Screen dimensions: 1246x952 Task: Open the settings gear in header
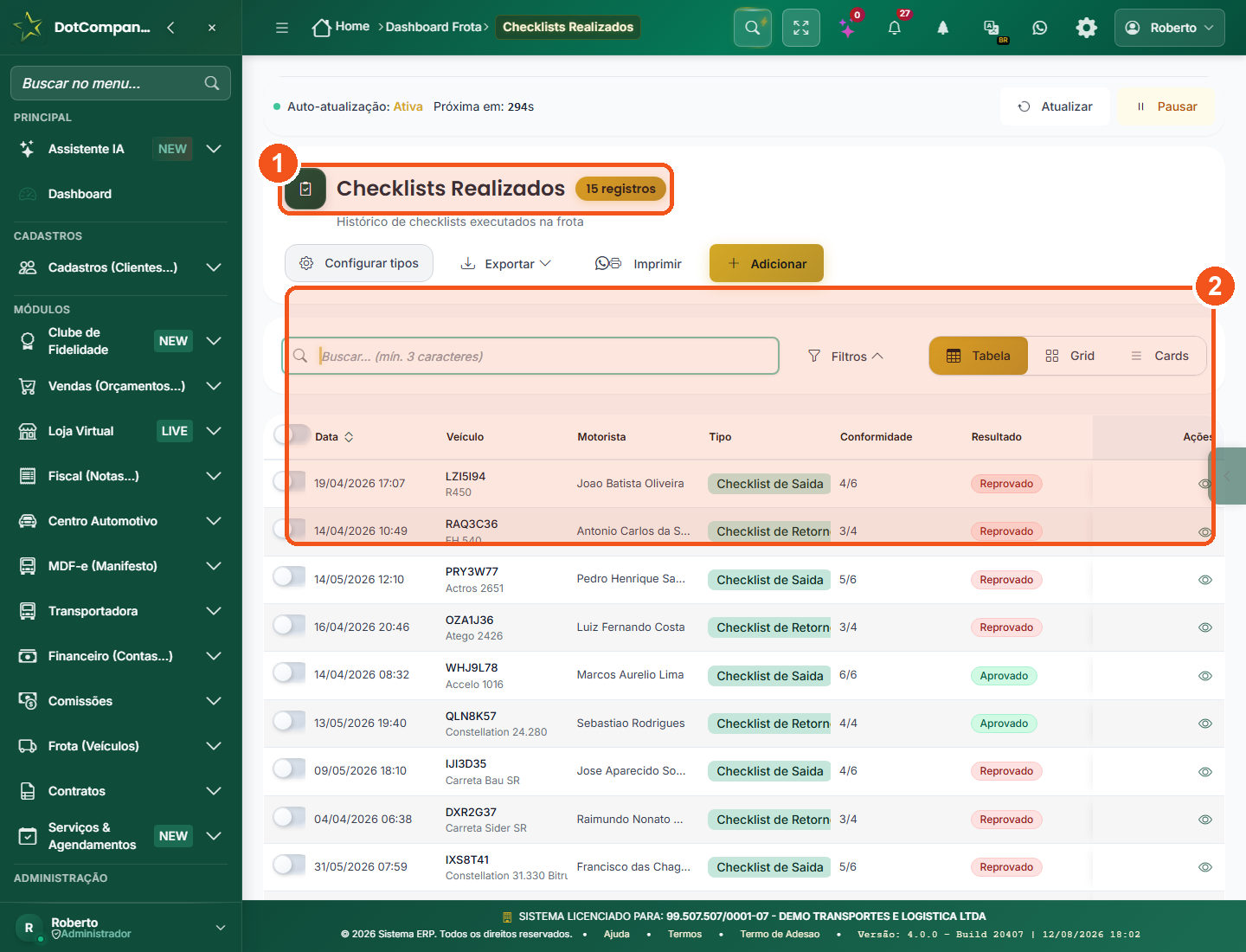[x=1087, y=28]
